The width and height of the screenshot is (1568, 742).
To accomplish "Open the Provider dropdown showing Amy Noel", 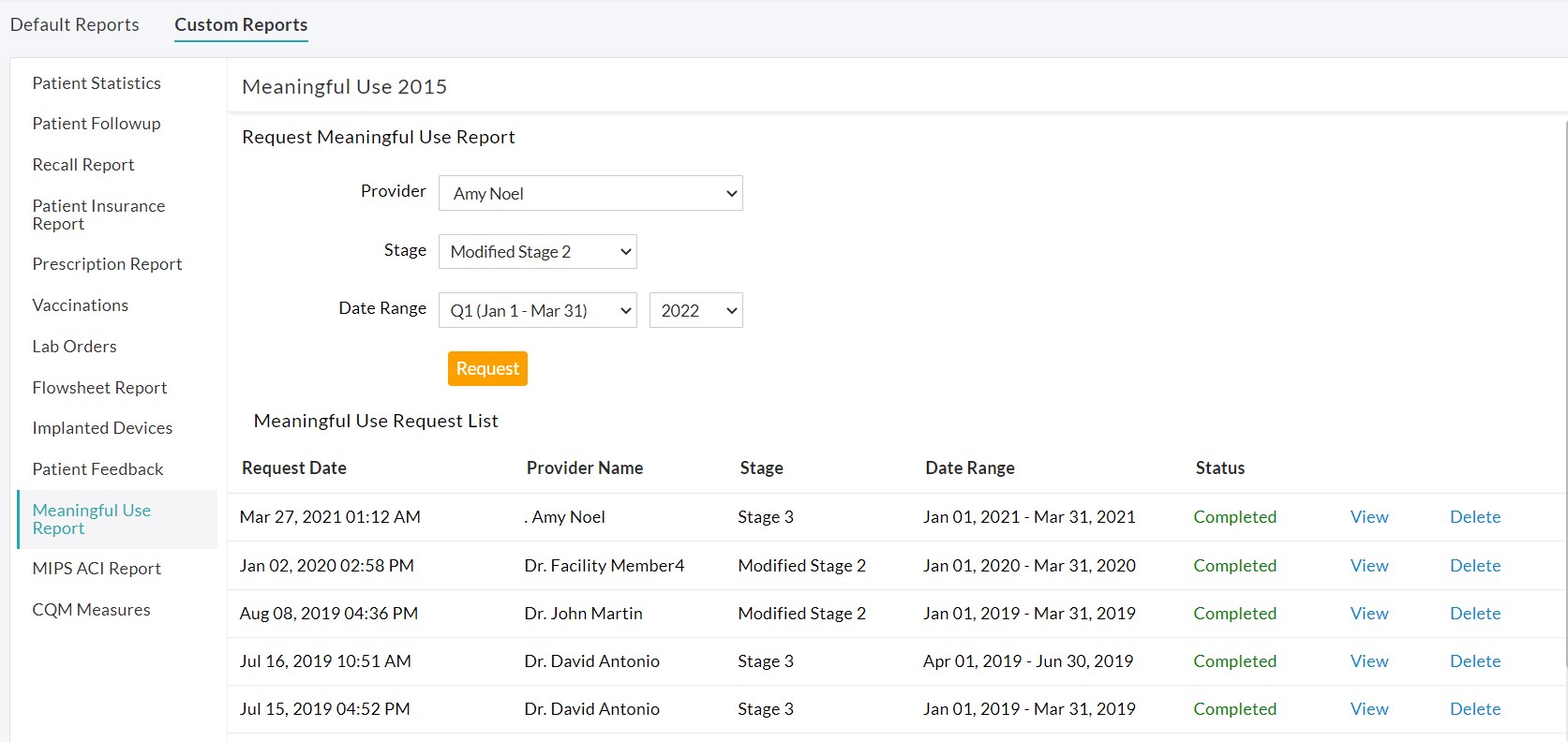I will tap(590, 193).
